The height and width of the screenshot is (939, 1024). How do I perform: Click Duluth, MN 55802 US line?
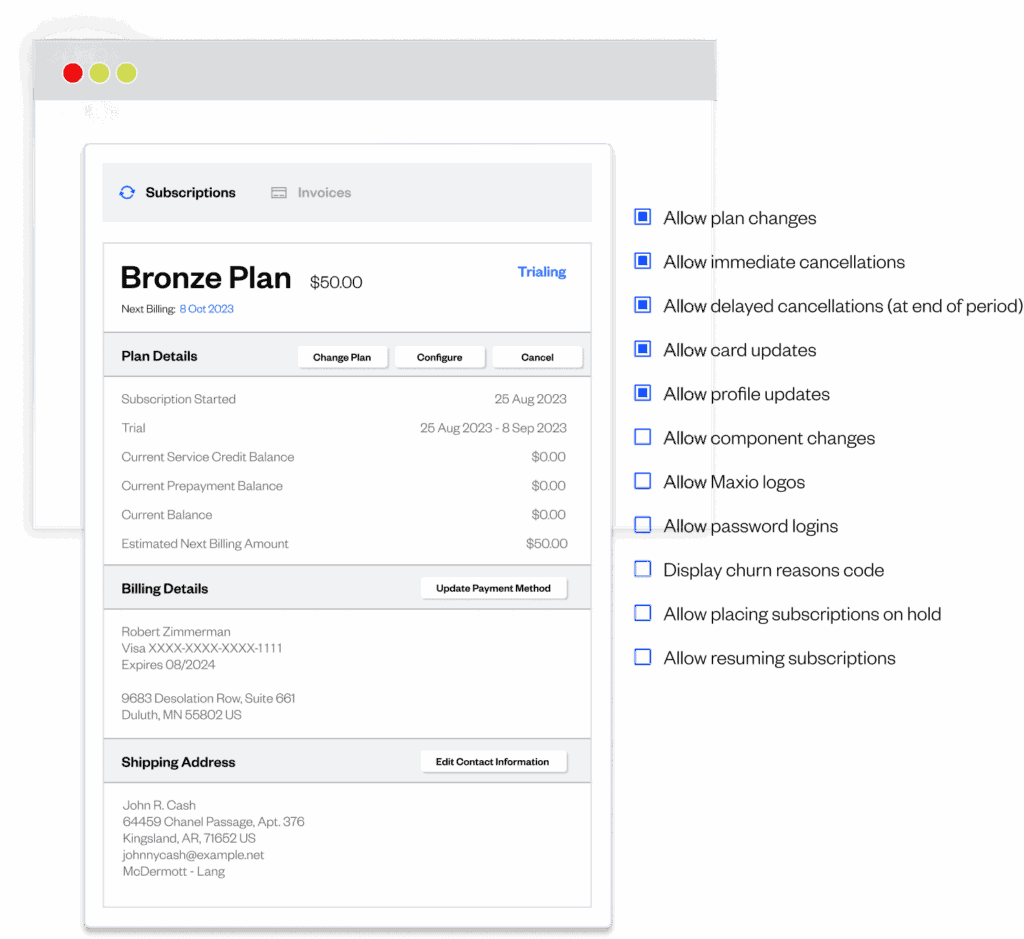(182, 715)
